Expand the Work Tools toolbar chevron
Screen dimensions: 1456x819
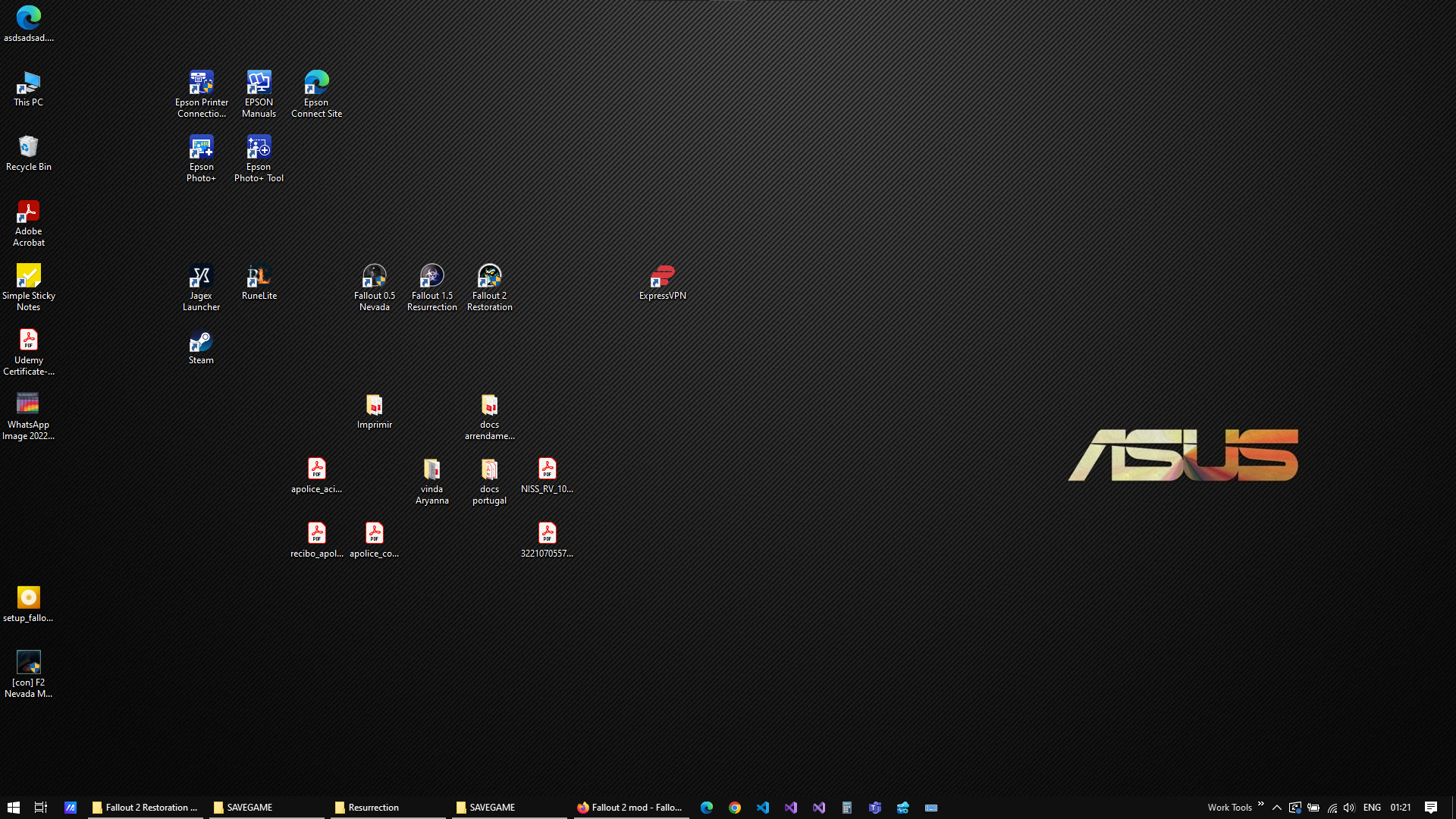(x=1261, y=804)
